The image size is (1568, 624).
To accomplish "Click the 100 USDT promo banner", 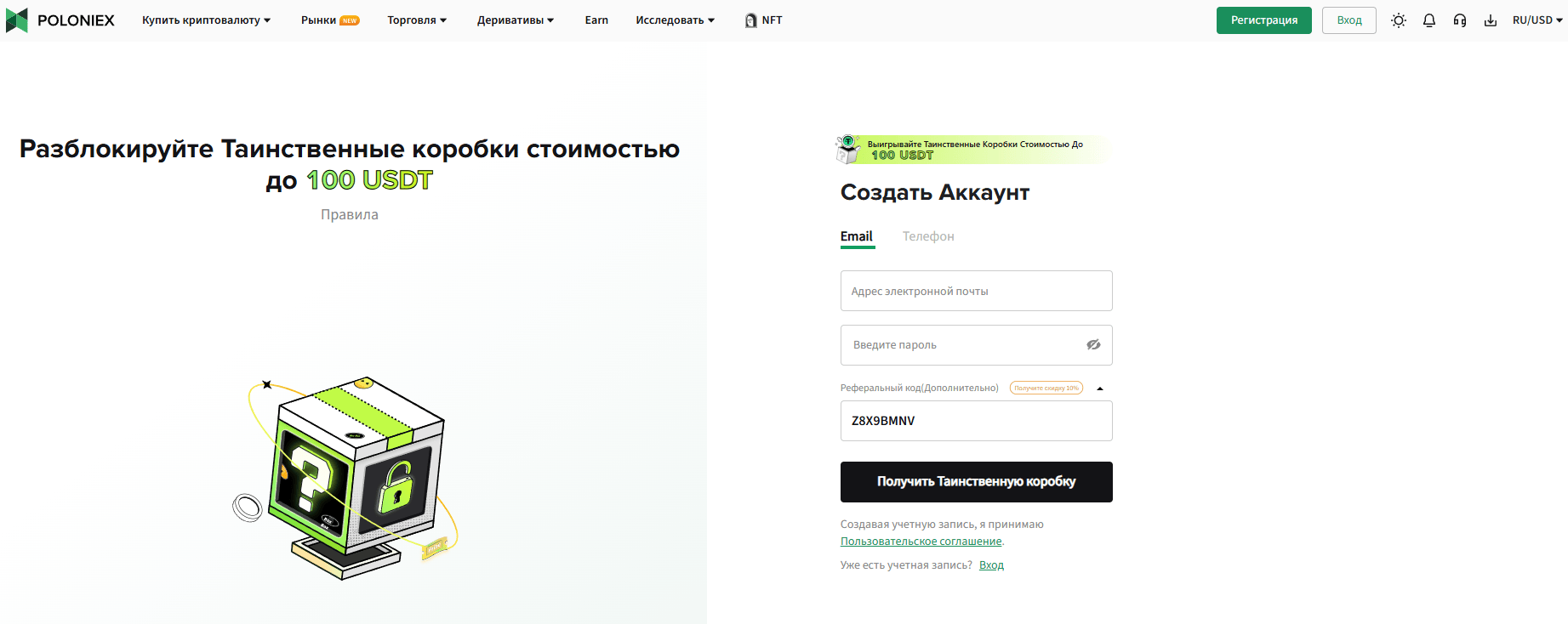I will (974, 150).
